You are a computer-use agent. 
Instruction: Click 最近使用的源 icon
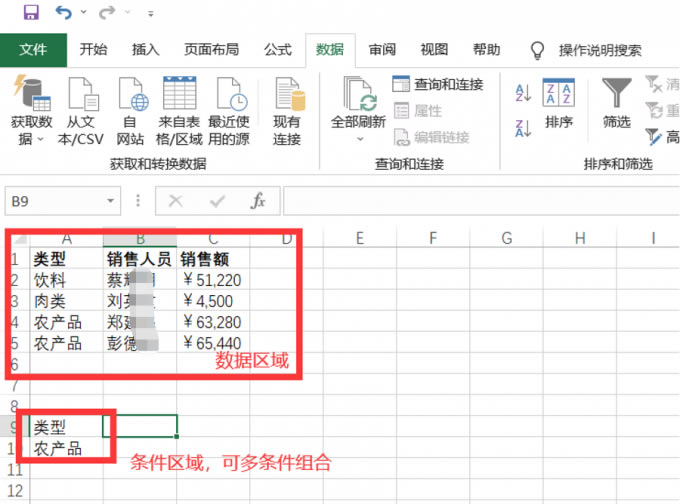230,93
